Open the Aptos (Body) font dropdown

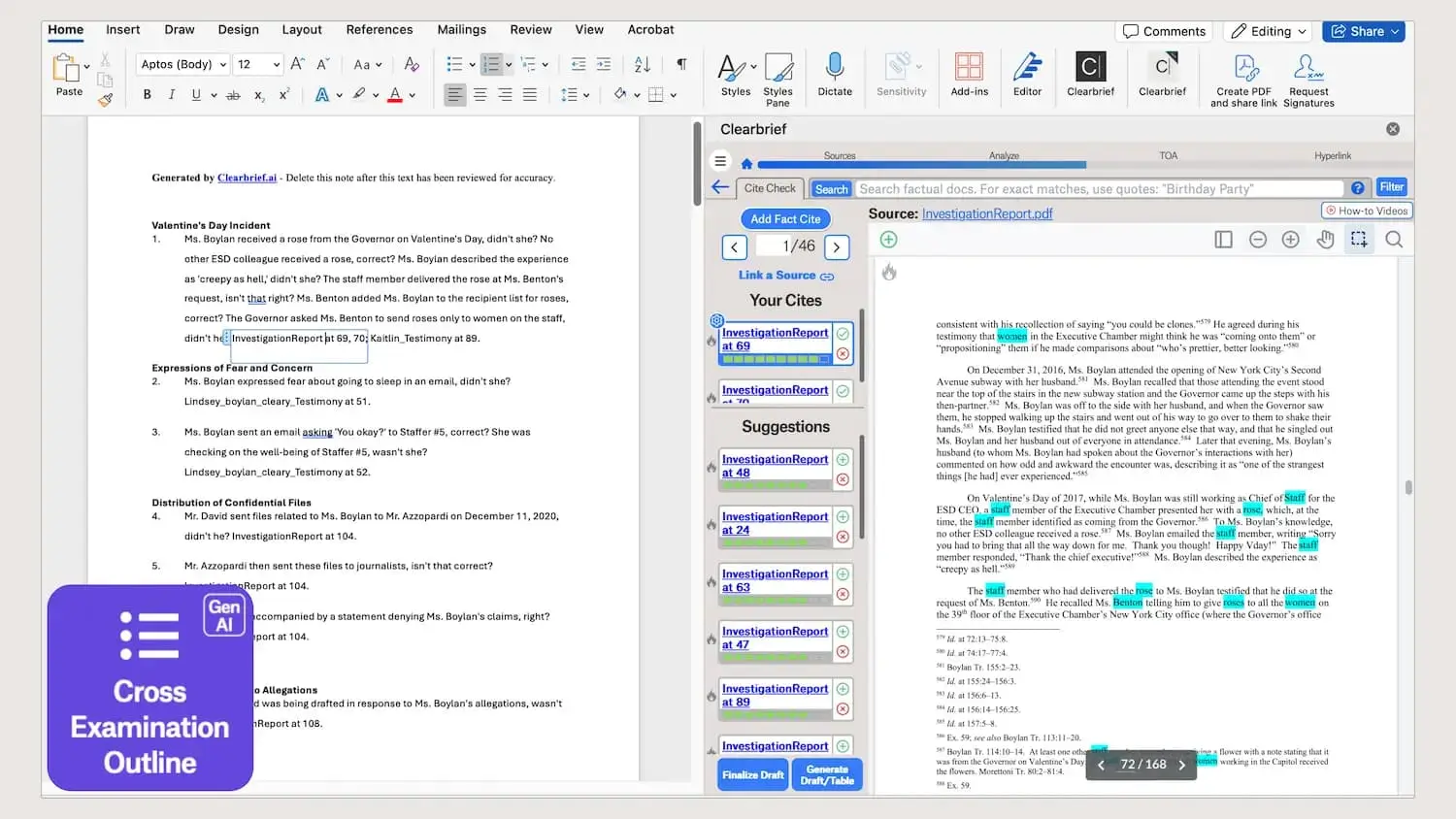click(182, 64)
